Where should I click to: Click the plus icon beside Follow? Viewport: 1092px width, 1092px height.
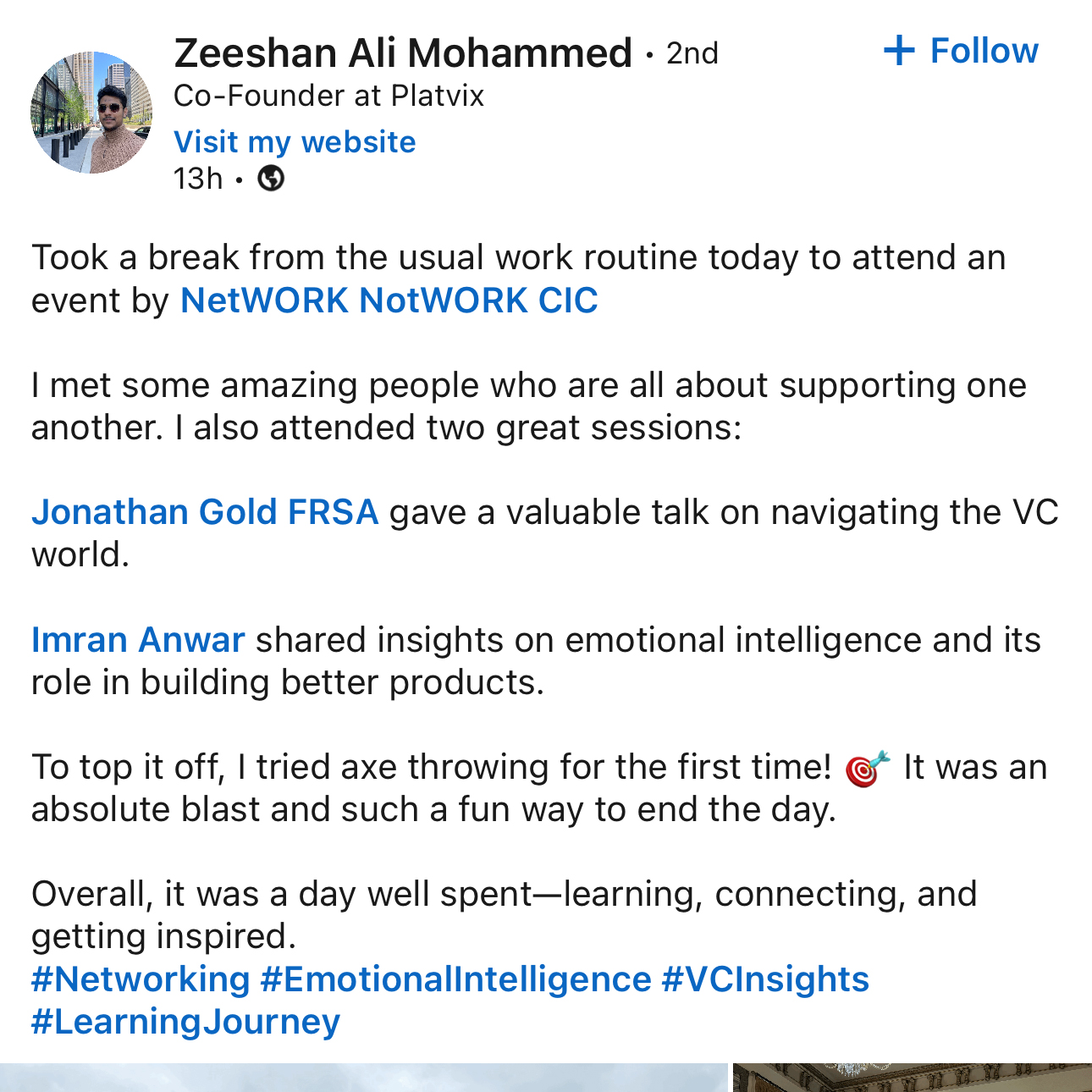pos(898,51)
